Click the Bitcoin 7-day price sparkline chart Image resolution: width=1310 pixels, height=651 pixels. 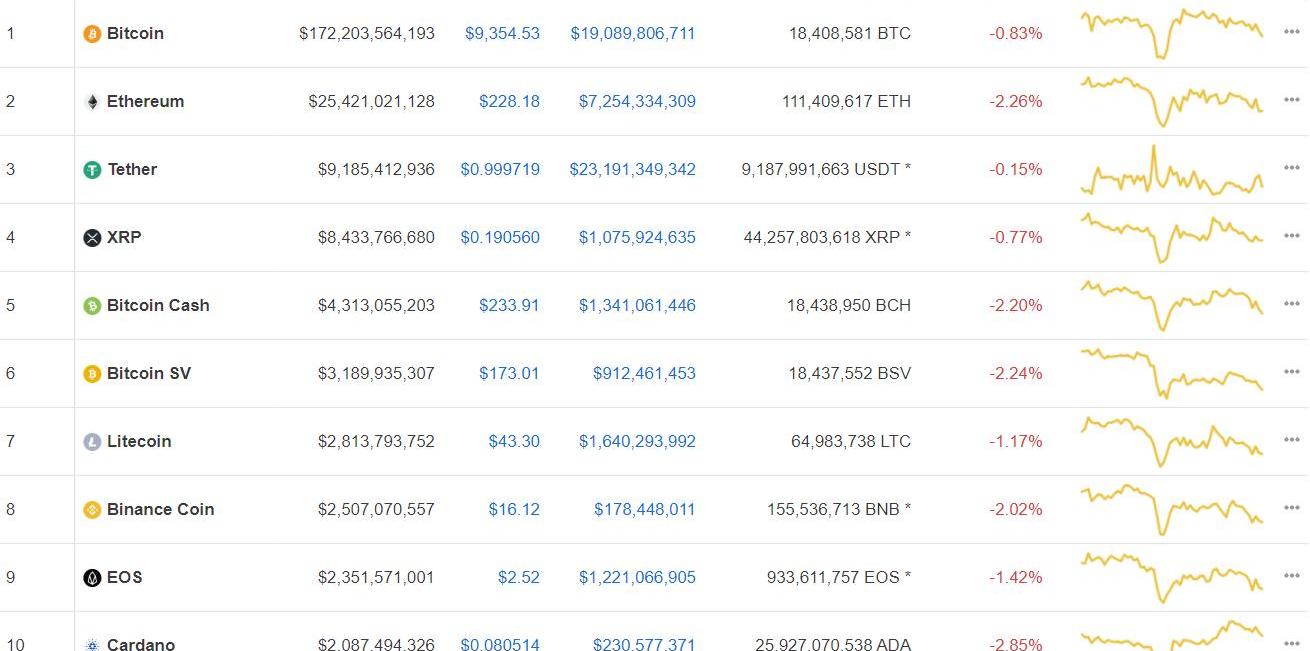tap(1171, 33)
